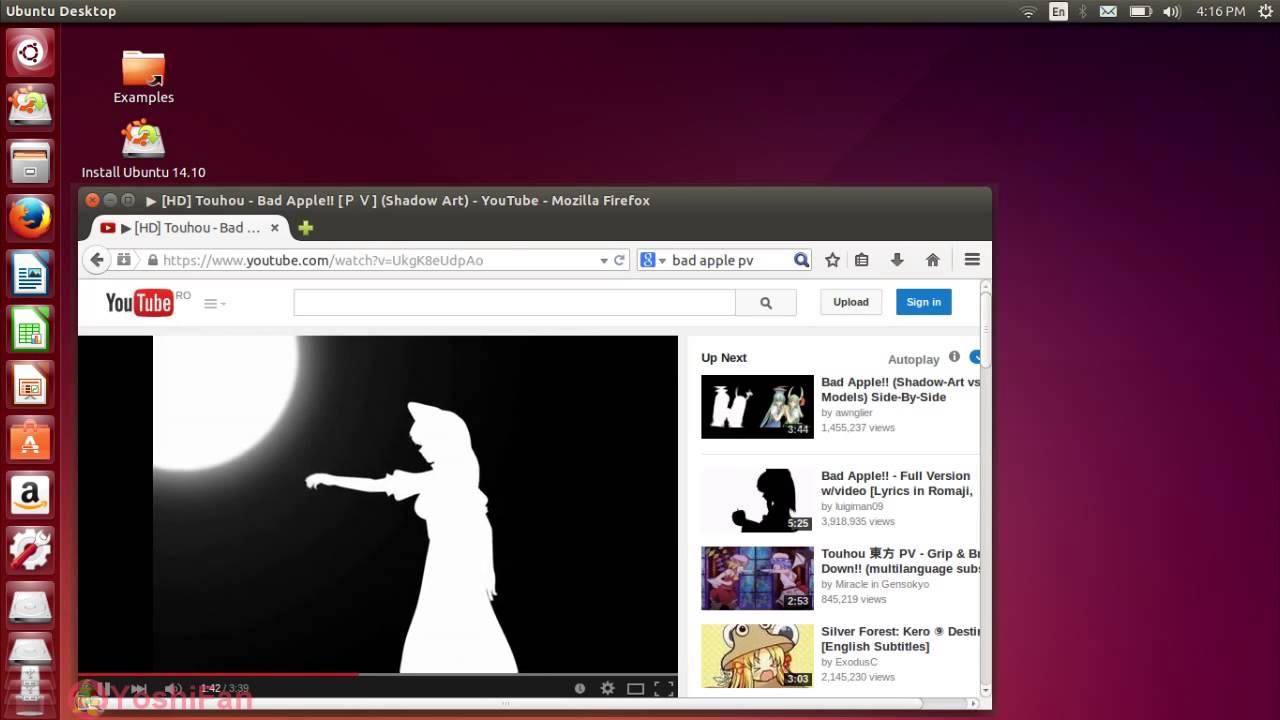Open the battery indicator
This screenshot has height=720, width=1280.
coord(1140,11)
